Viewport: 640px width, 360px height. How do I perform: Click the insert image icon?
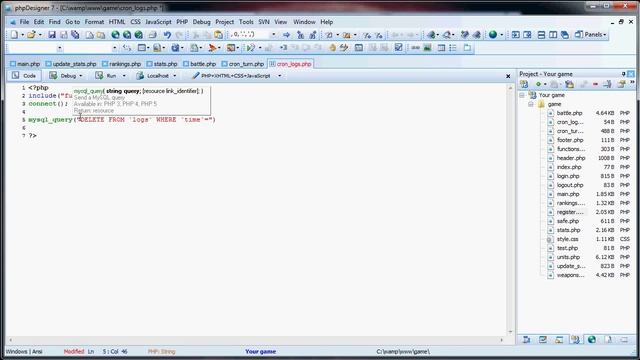[427, 48]
